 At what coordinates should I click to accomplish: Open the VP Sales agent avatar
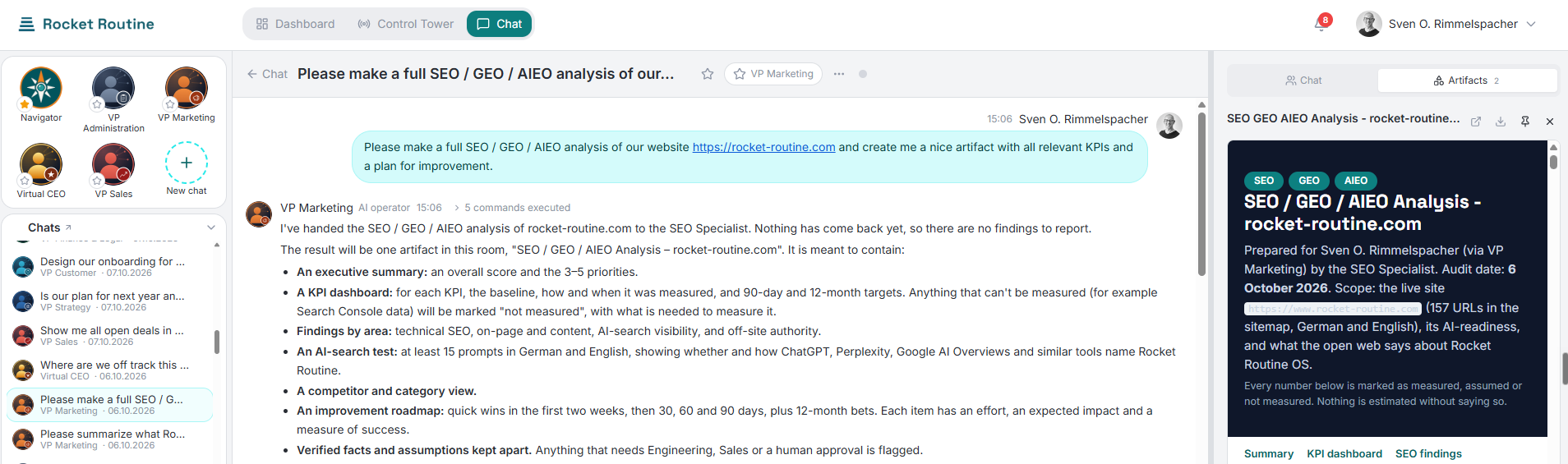click(113, 163)
